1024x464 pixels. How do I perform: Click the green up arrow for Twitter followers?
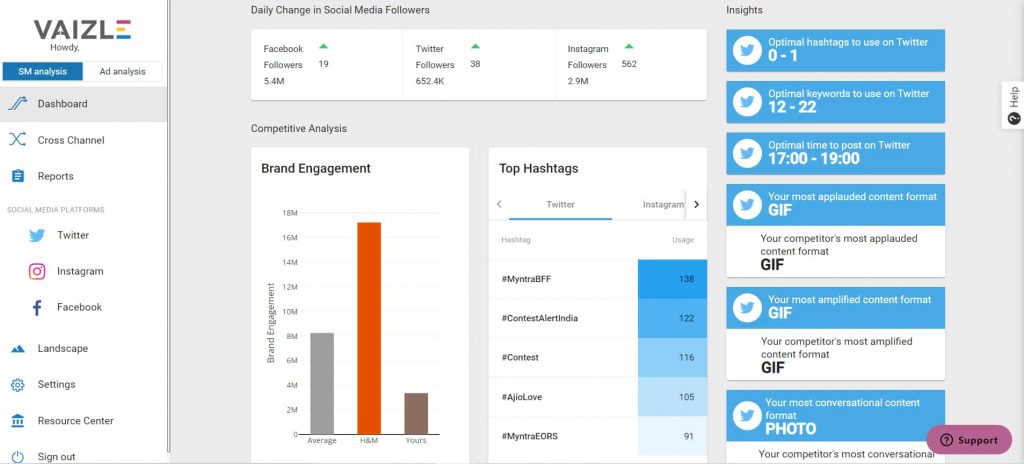tap(475, 46)
